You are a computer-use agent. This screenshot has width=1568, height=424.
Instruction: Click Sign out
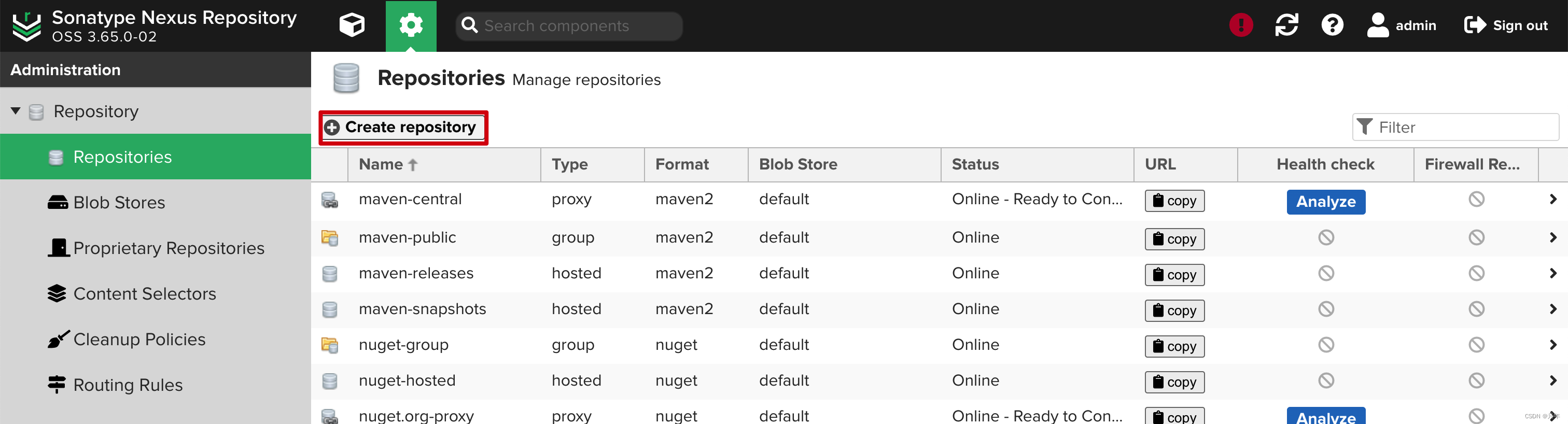click(x=1505, y=25)
